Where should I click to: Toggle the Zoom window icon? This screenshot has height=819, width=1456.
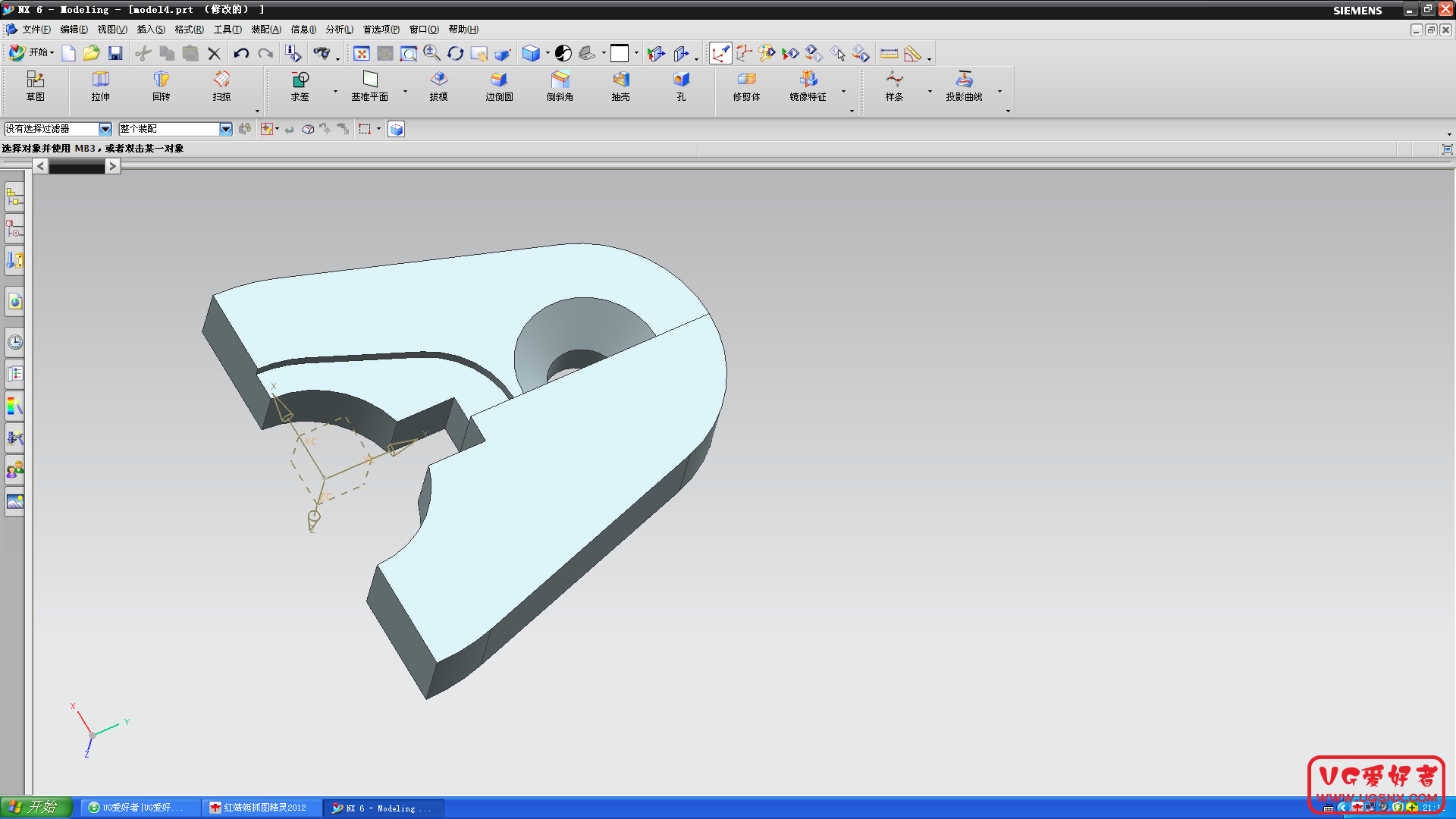409,53
